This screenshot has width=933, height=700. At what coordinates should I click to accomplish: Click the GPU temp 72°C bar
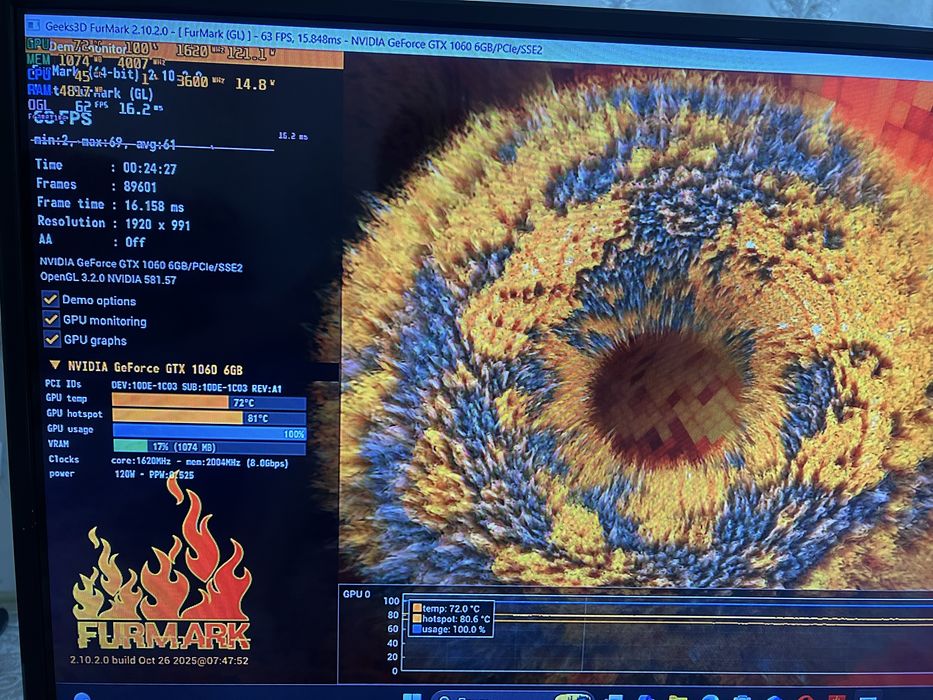click(x=209, y=402)
